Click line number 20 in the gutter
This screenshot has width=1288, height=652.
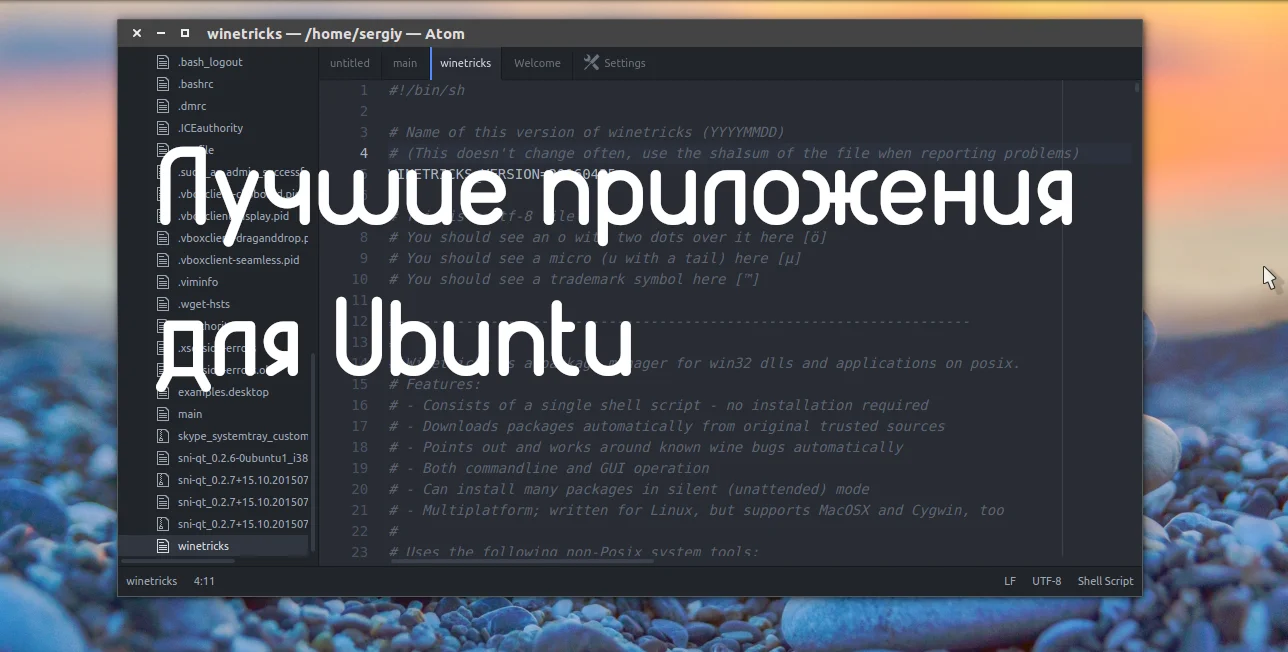pyautogui.click(x=360, y=489)
